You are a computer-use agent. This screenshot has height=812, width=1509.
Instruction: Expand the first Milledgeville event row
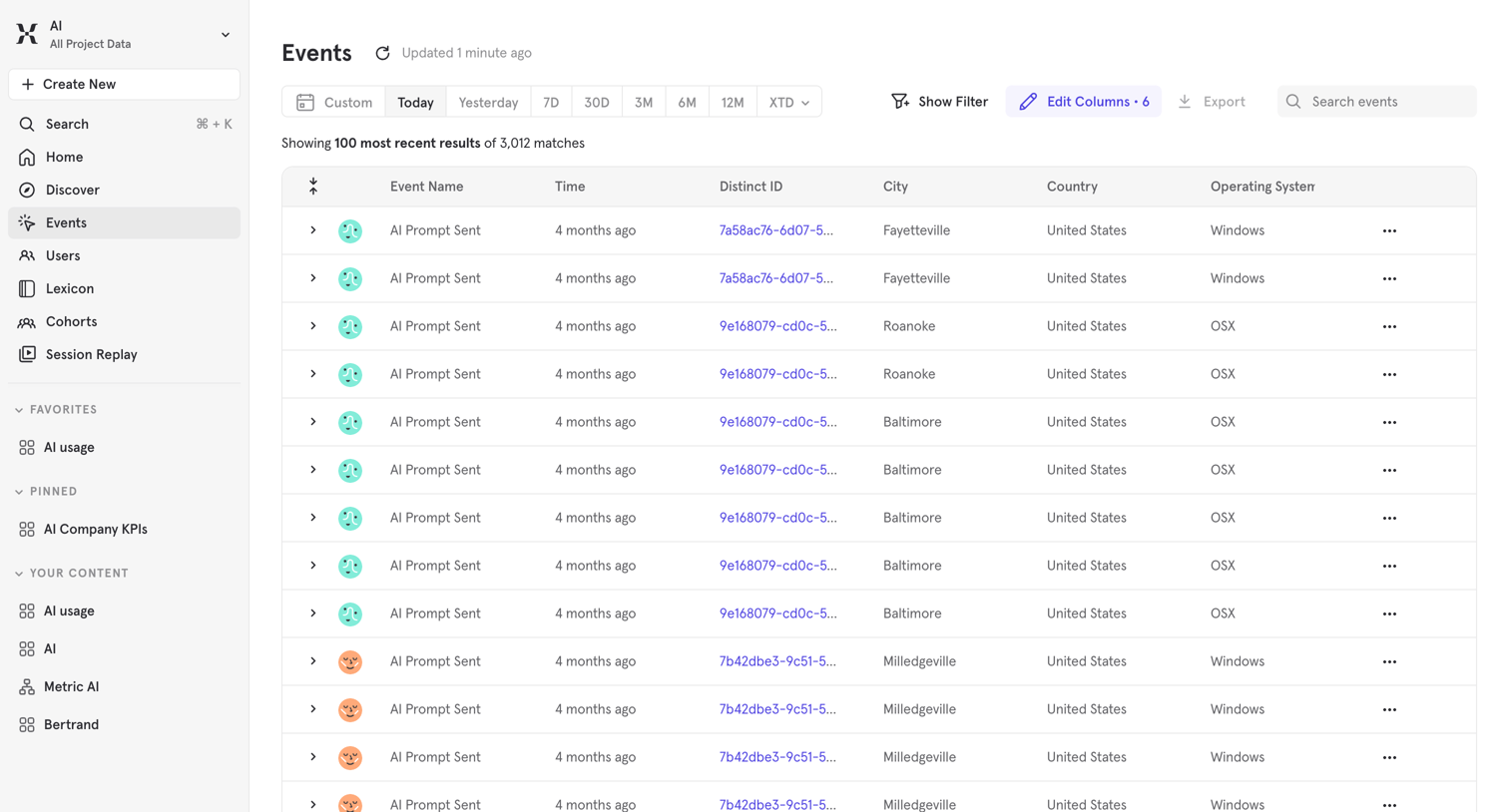[313, 661]
